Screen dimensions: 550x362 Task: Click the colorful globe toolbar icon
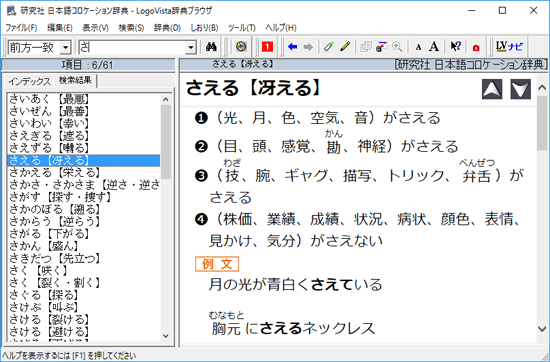241,47
